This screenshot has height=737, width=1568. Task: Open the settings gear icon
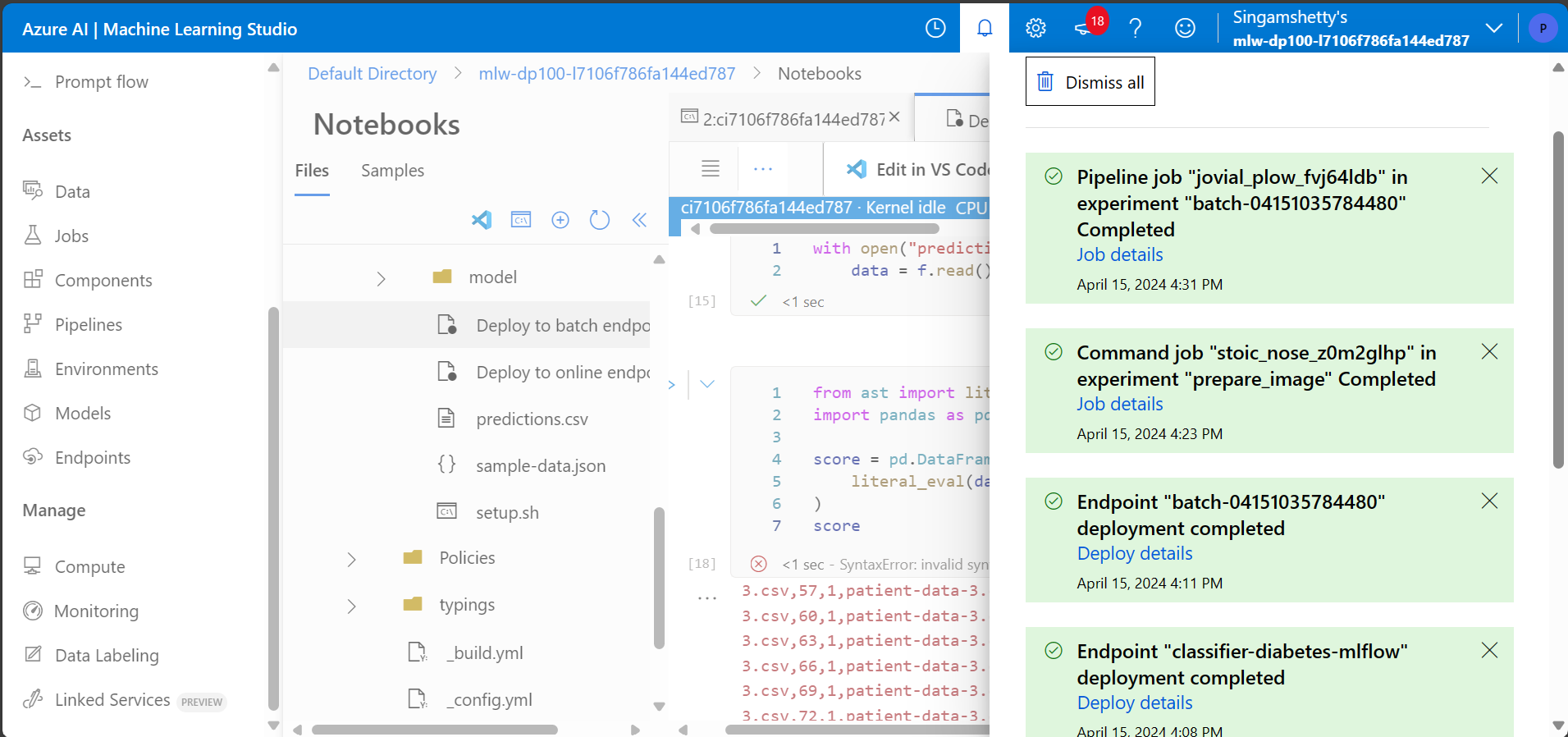pyautogui.click(x=1035, y=28)
